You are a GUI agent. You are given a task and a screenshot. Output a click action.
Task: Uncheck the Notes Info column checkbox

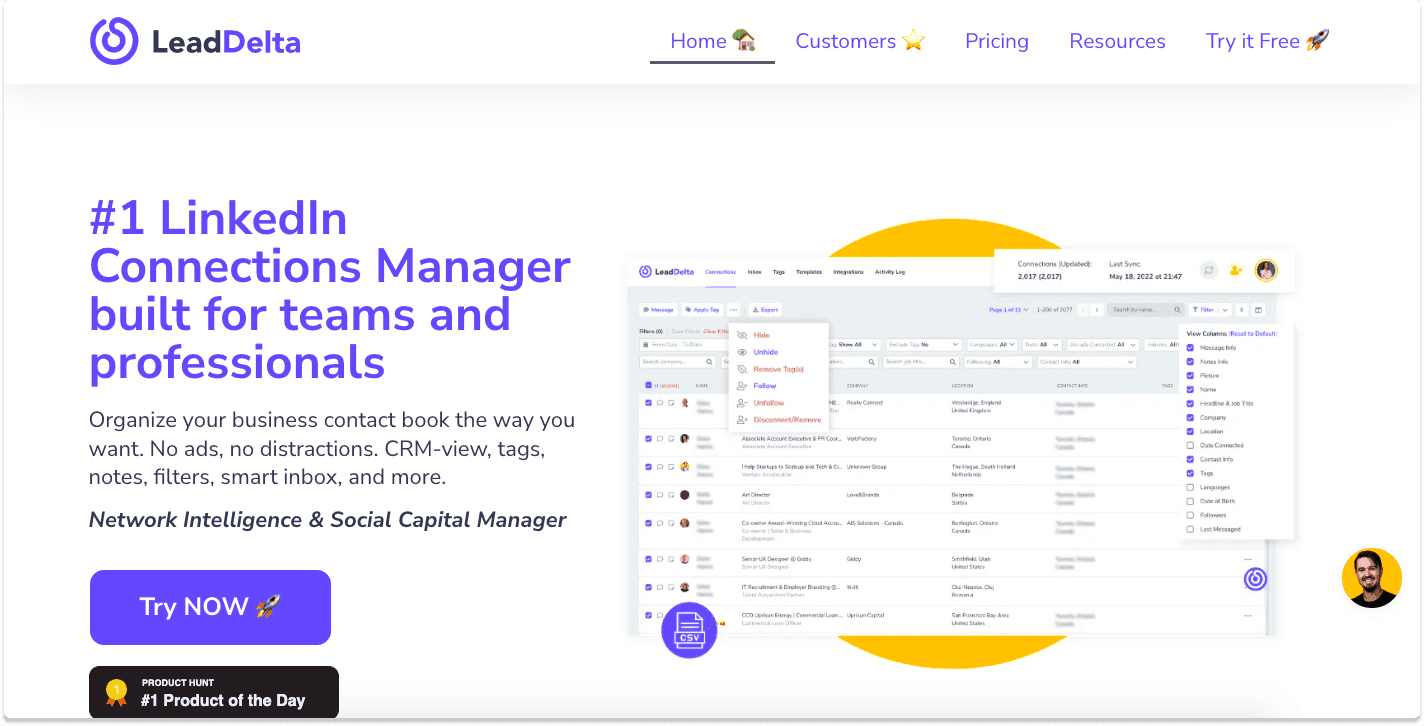(x=1190, y=361)
